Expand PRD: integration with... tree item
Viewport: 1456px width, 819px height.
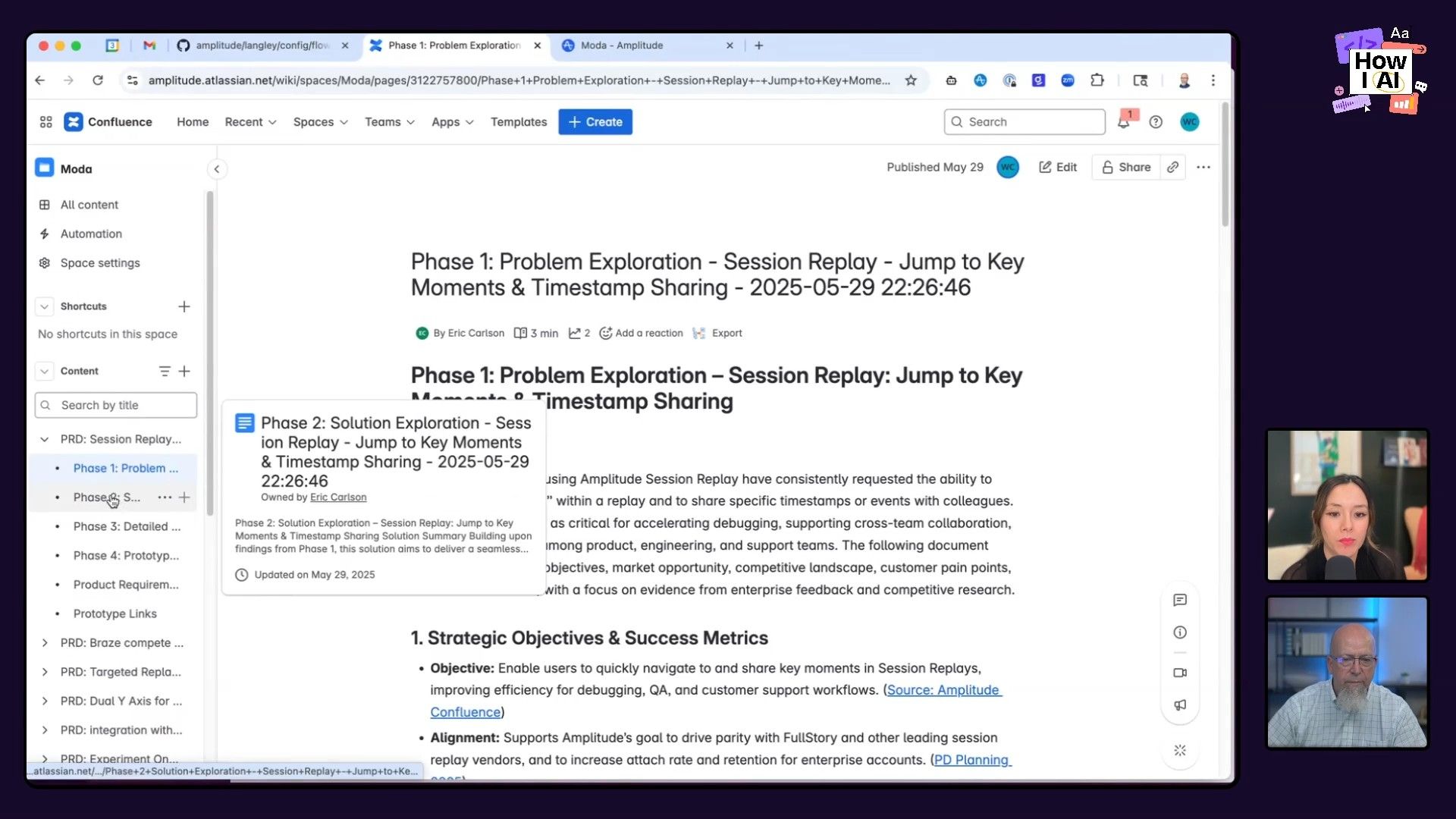[44, 730]
